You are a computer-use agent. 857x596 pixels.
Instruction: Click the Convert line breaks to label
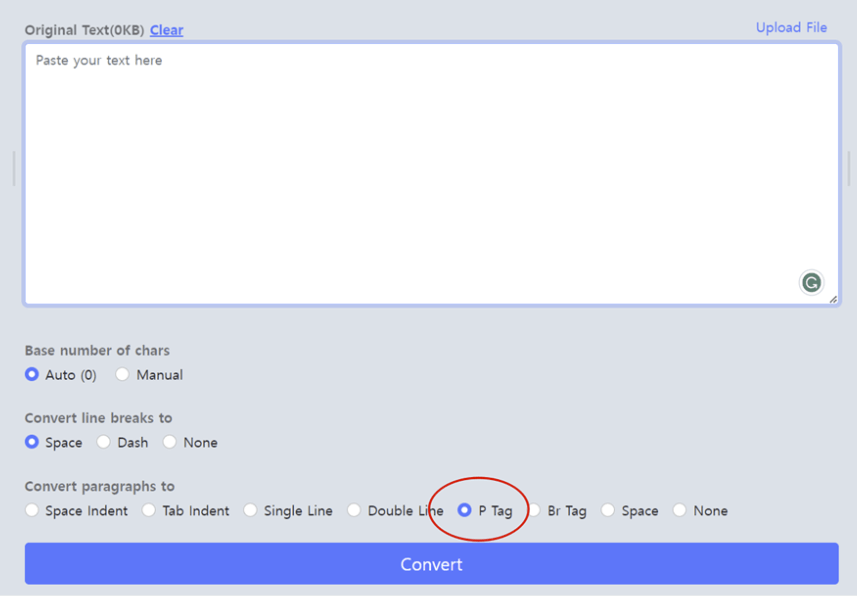pos(98,418)
